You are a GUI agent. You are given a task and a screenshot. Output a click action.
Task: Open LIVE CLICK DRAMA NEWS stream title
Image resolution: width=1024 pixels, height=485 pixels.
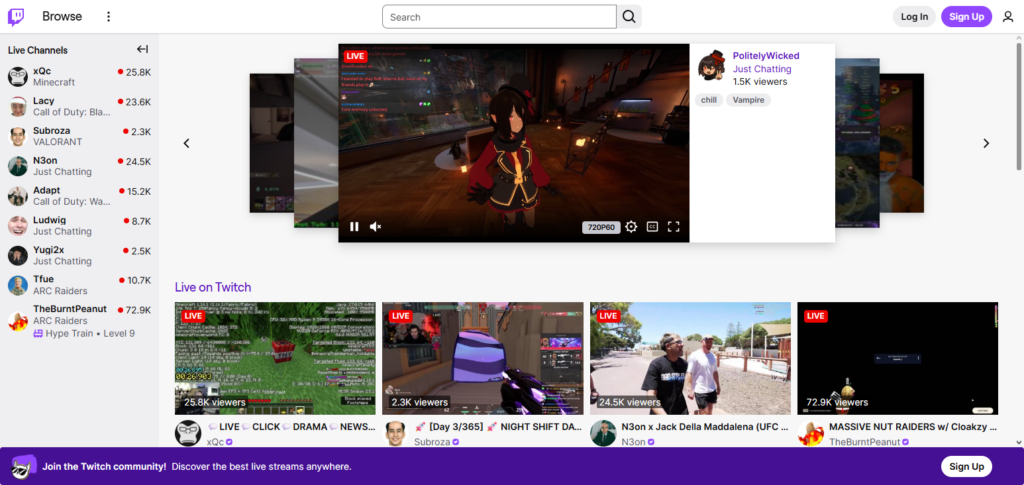[x=291, y=427]
